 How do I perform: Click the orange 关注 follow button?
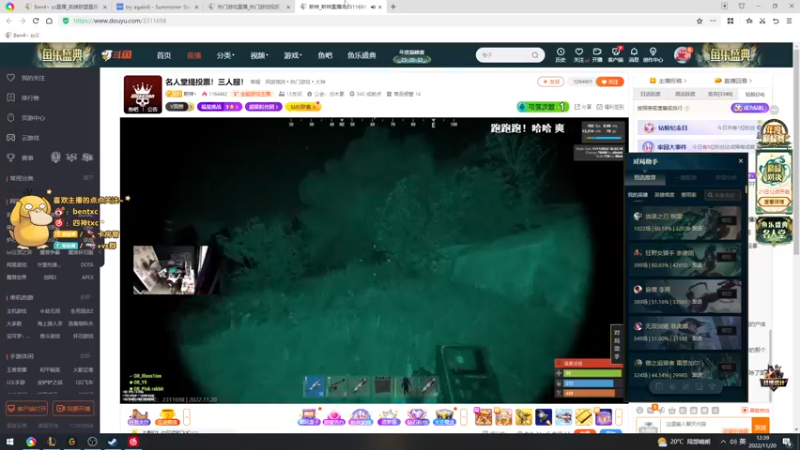610,82
